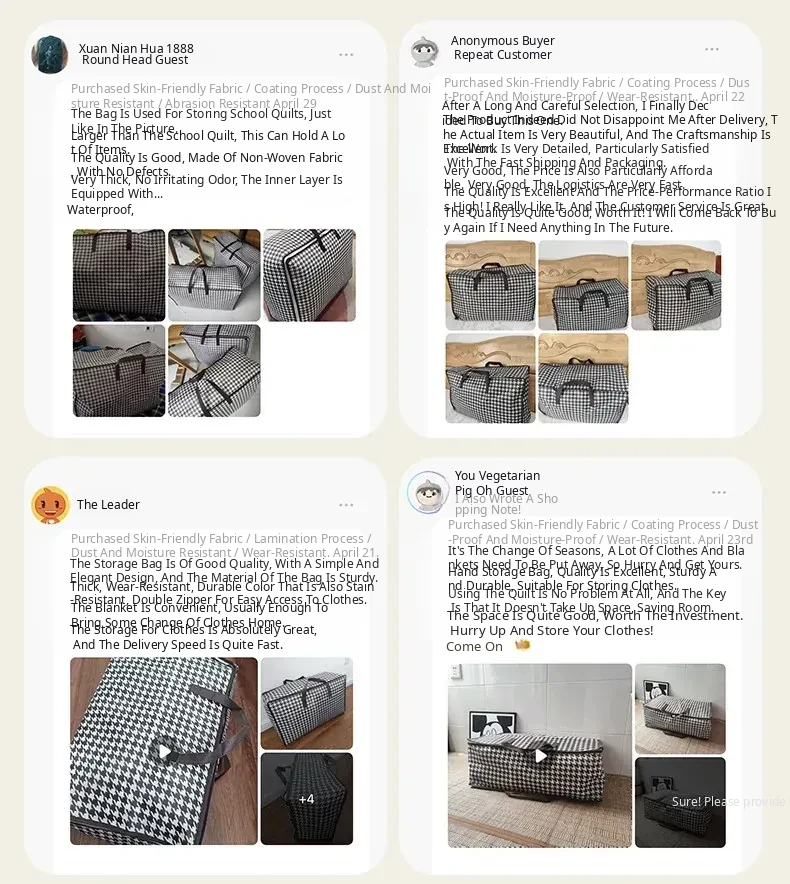Open the 'I Also Wrote A Shopping Note' link
The width and height of the screenshot is (790, 884).
point(506,504)
